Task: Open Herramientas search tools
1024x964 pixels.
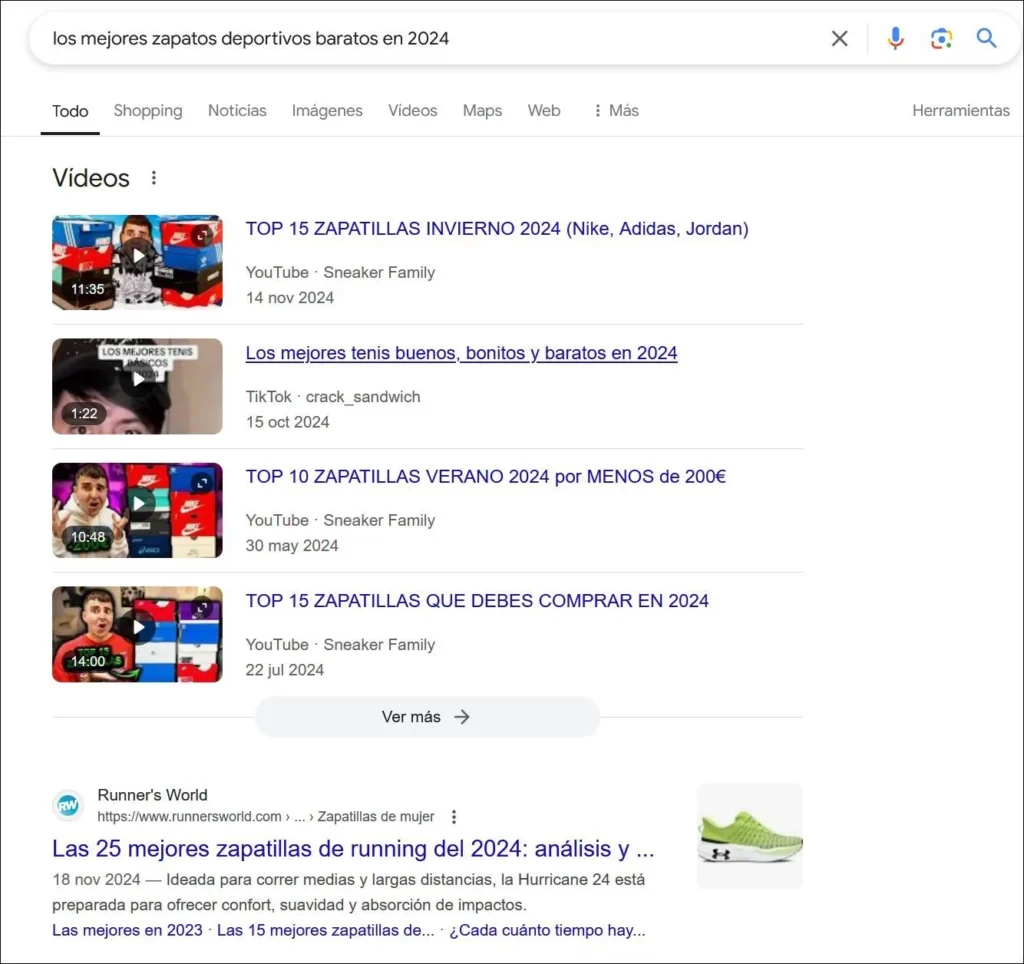Action: tap(961, 110)
